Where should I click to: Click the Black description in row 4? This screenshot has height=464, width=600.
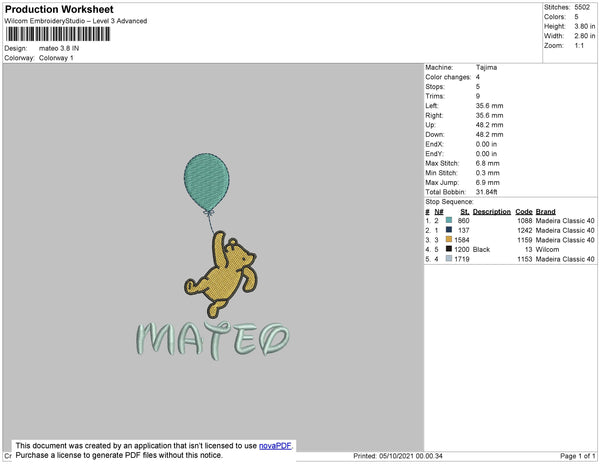click(x=481, y=249)
